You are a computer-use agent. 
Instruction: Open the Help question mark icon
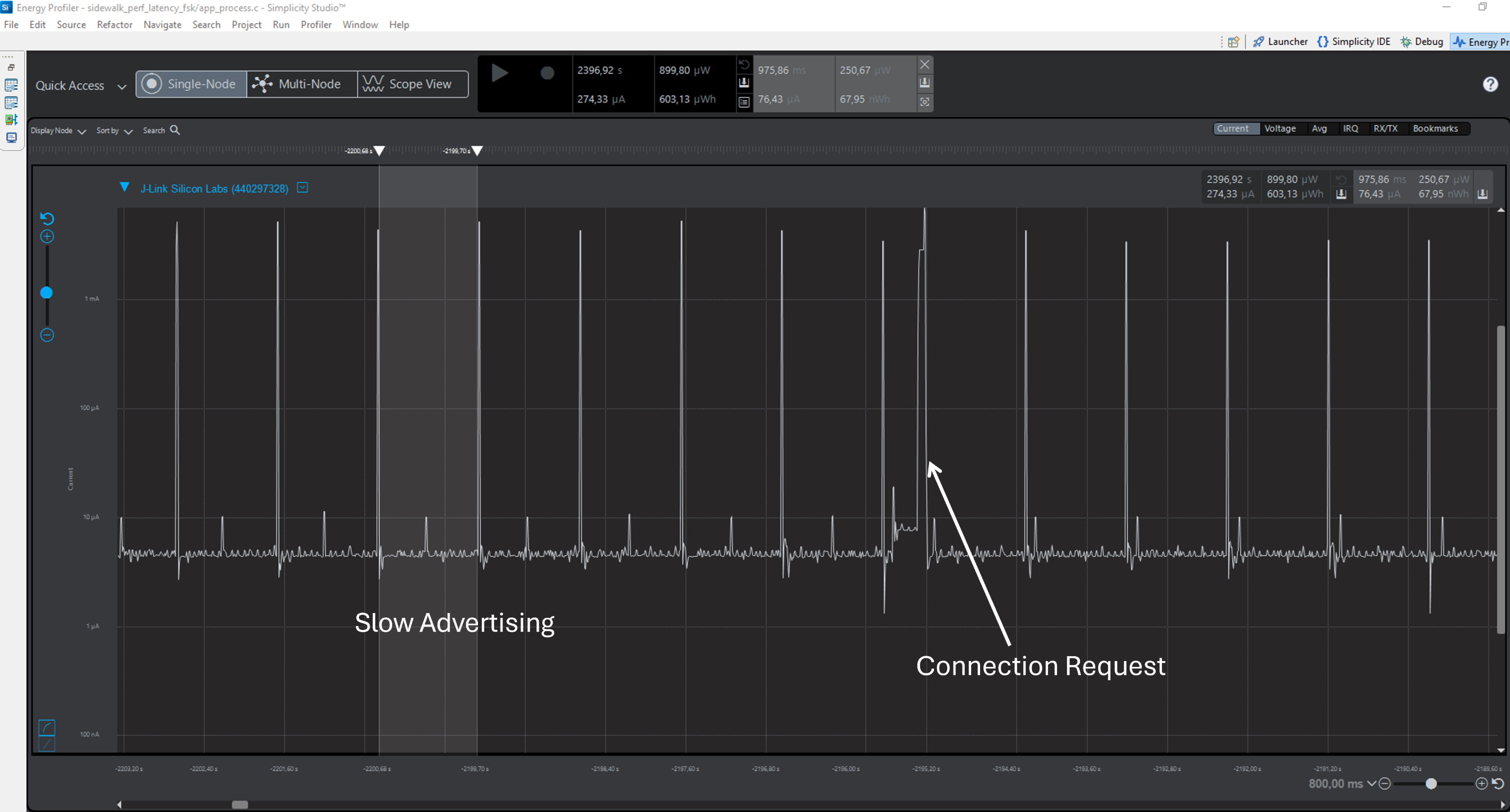[1491, 84]
